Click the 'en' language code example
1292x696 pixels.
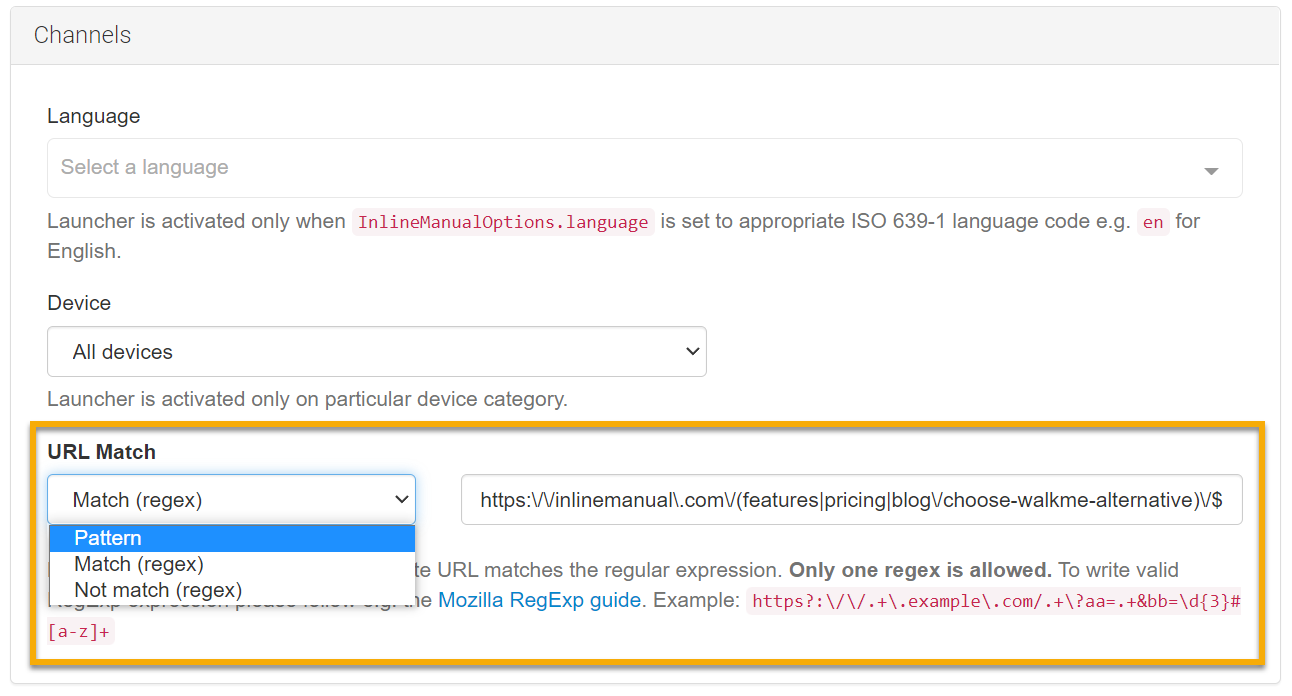pos(1152,222)
